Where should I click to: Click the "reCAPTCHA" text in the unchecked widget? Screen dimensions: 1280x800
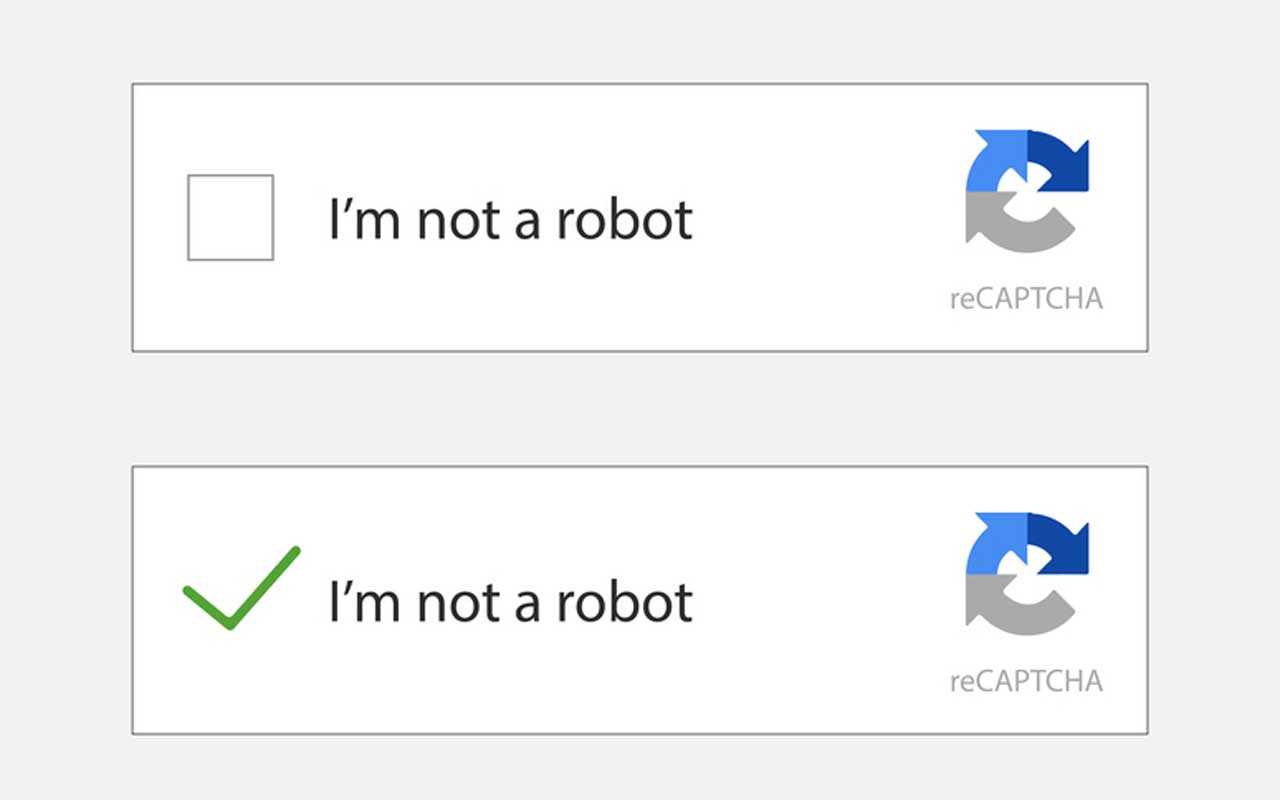tap(1026, 299)
